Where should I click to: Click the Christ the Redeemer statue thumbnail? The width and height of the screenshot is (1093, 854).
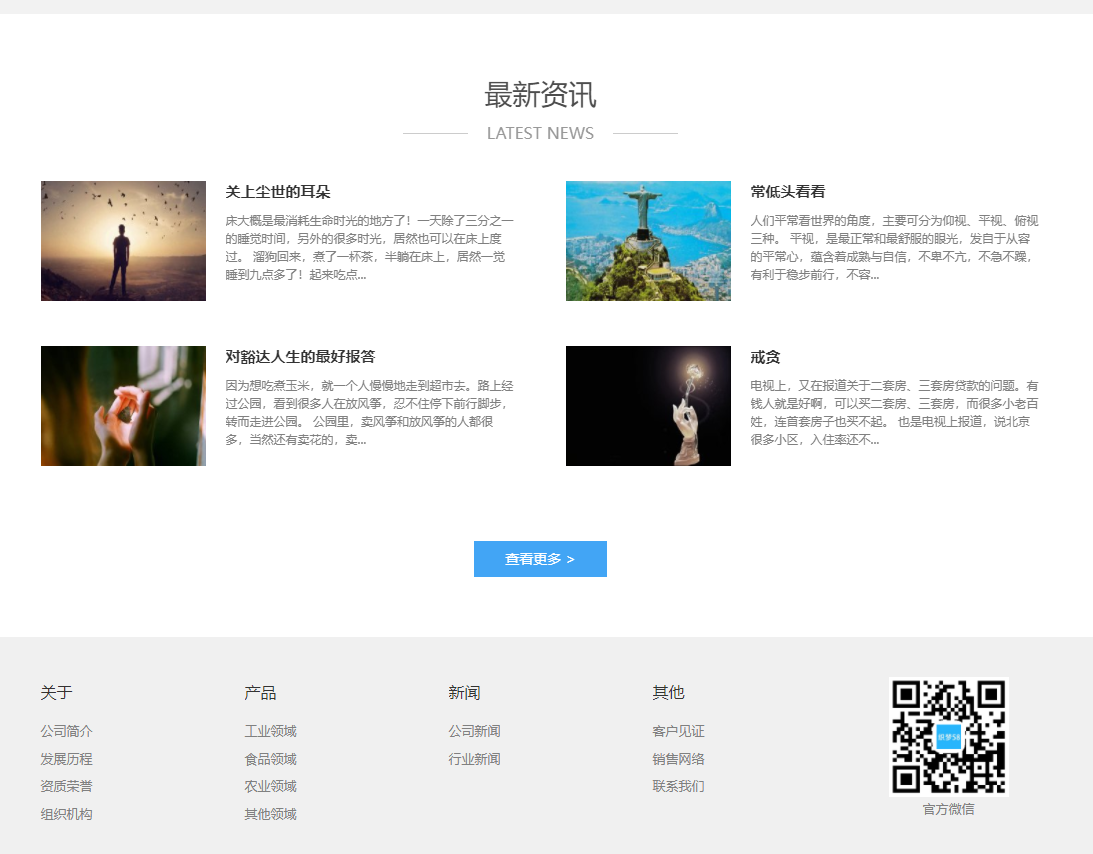648,241
